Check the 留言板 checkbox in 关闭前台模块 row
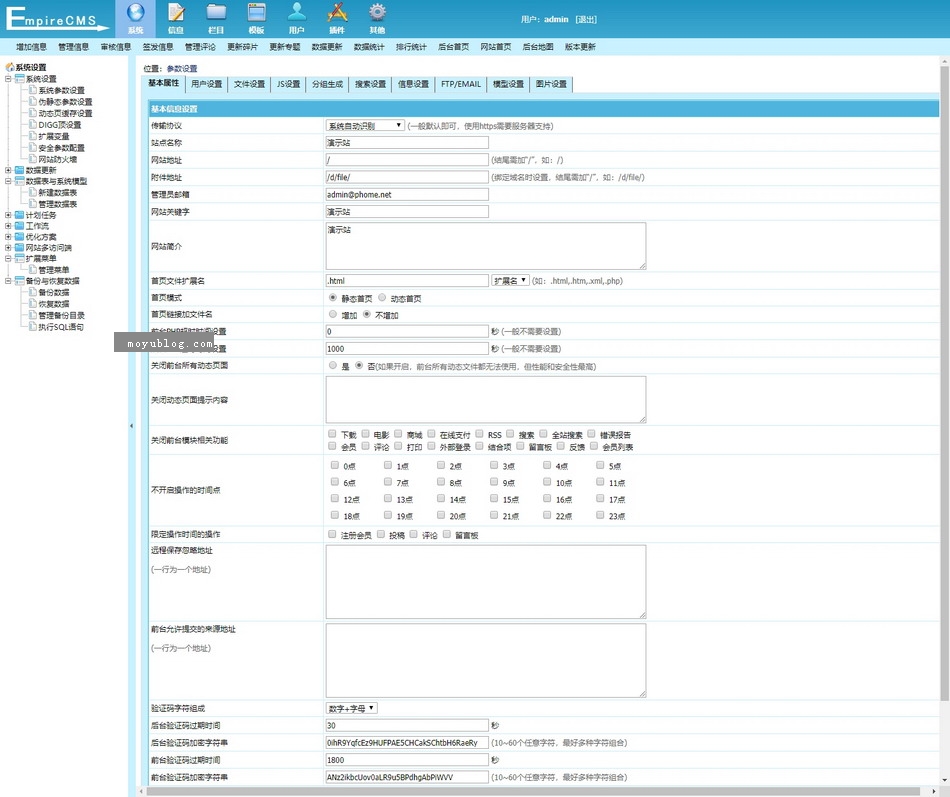Image resolution: width=950 pixels, height=797 pixels. click(x=520, y=446)
